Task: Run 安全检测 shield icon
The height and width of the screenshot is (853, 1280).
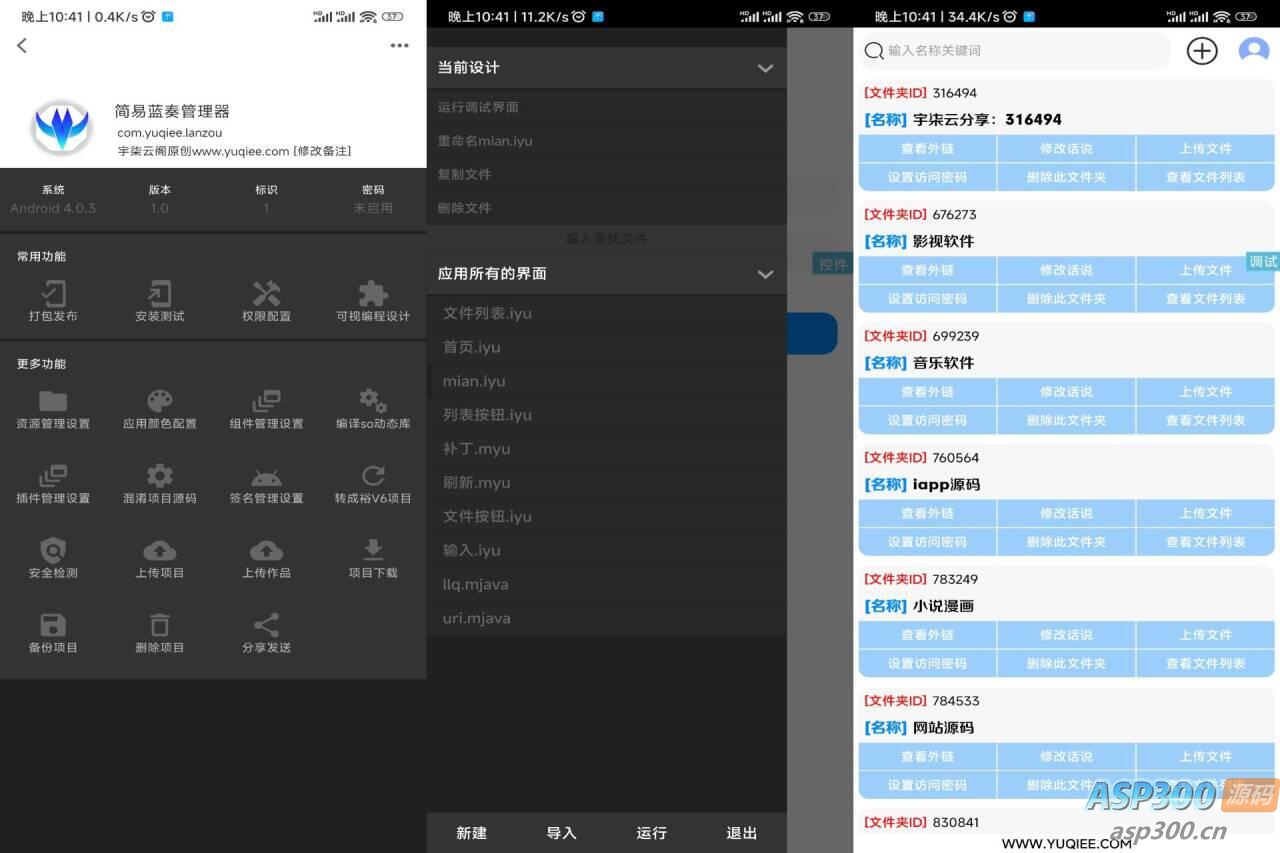Action: click(x=53, y=550)
